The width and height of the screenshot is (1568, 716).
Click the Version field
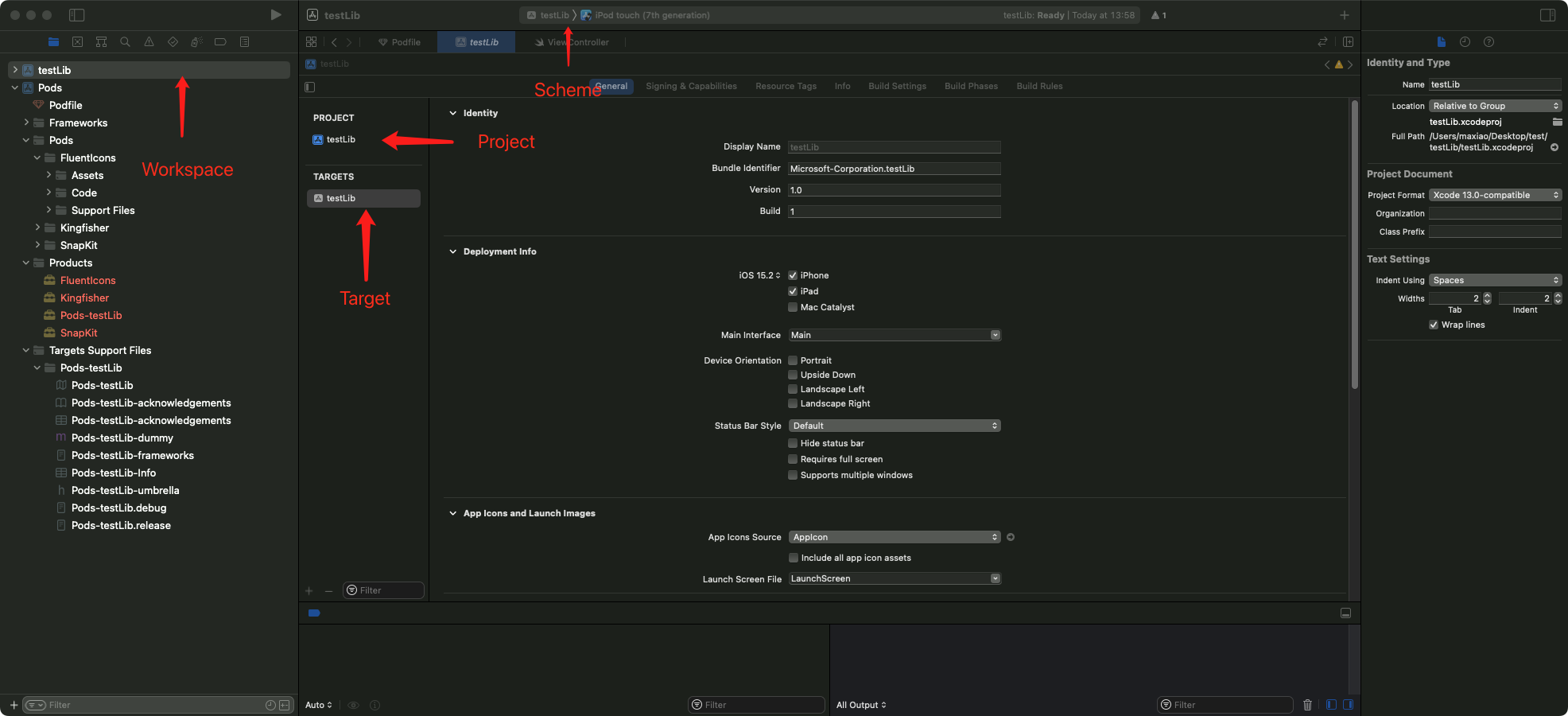click(x=895, y=190)
